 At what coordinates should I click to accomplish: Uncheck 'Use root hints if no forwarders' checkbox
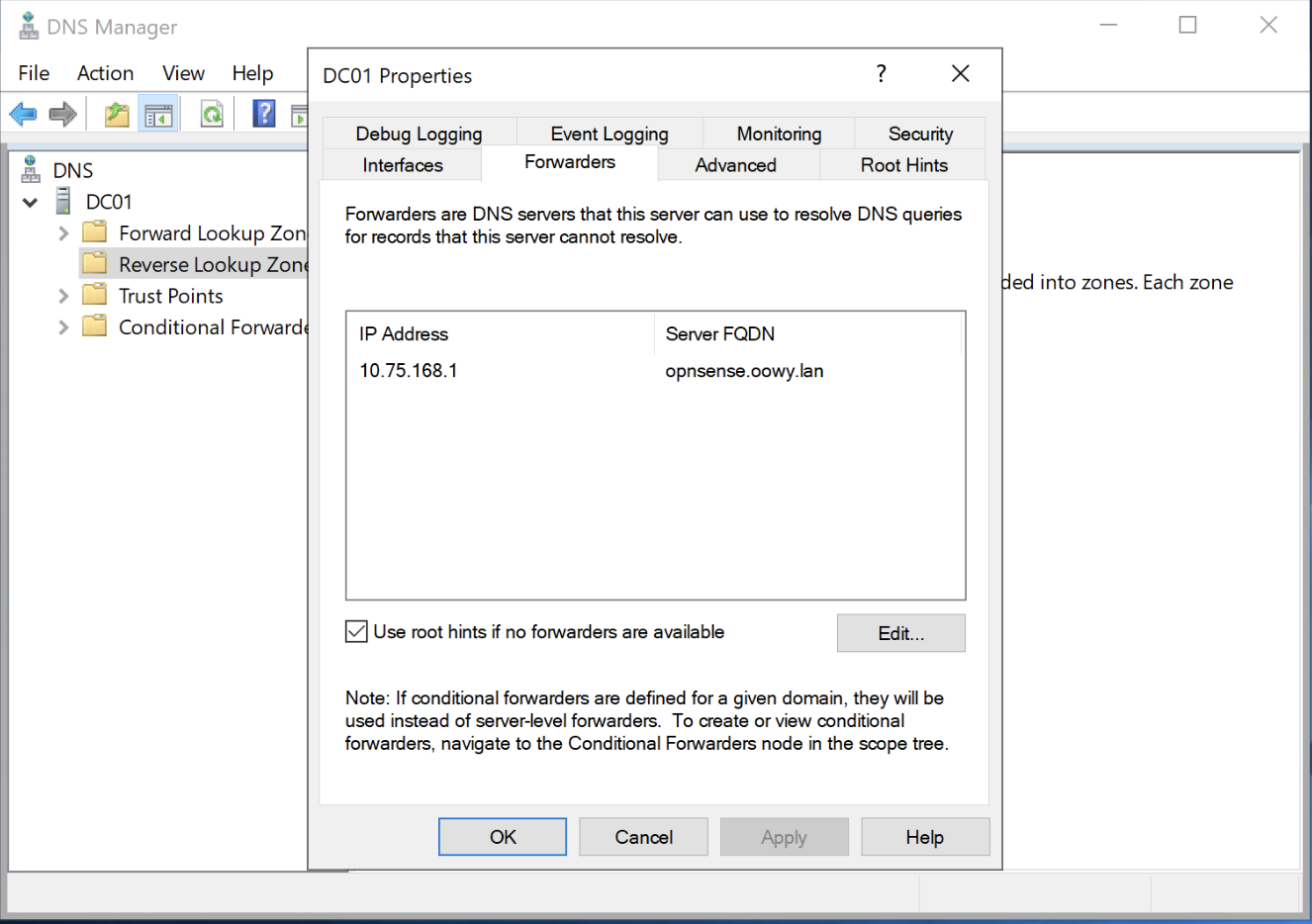pos(356,631)
